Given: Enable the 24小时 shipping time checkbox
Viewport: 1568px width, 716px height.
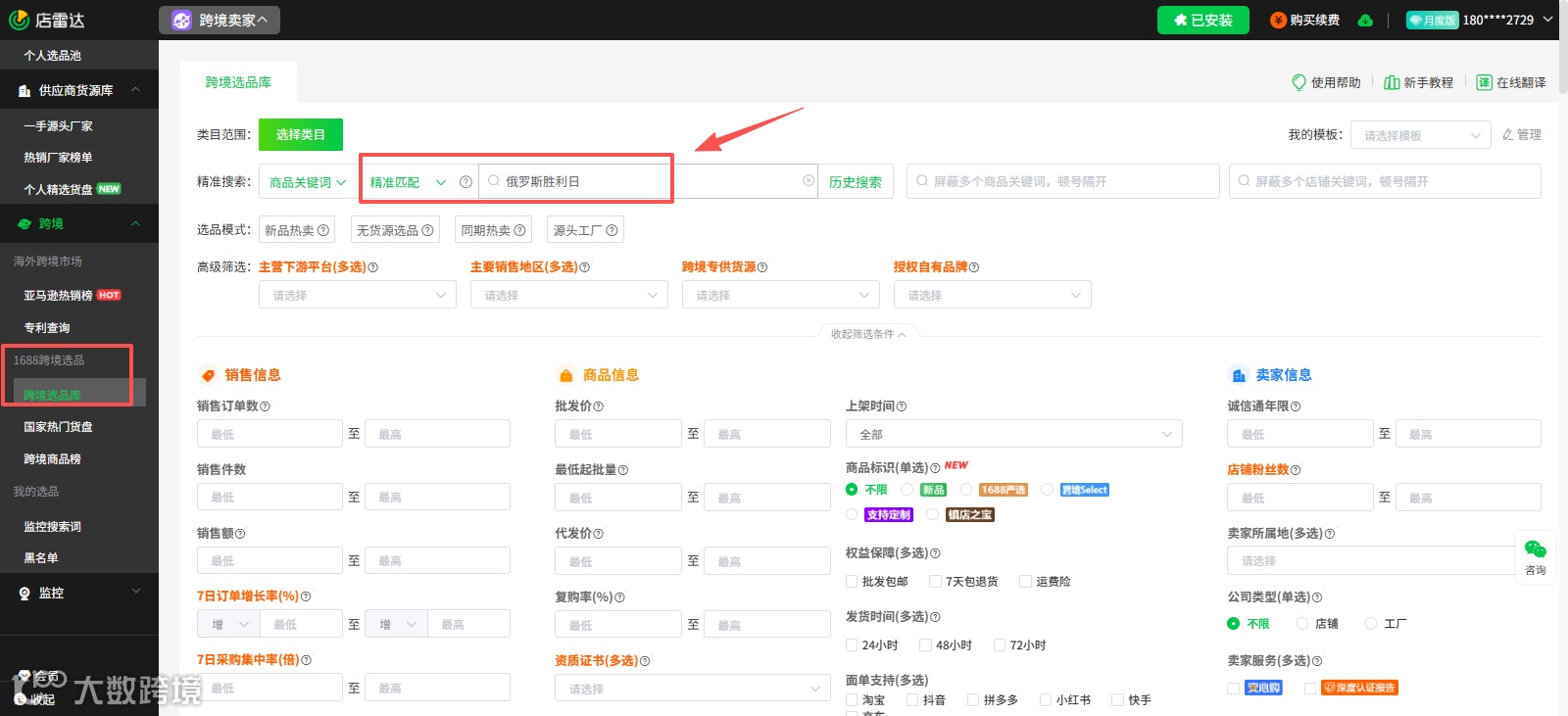Looking at the screenshot, I should (x=852, y=645).
